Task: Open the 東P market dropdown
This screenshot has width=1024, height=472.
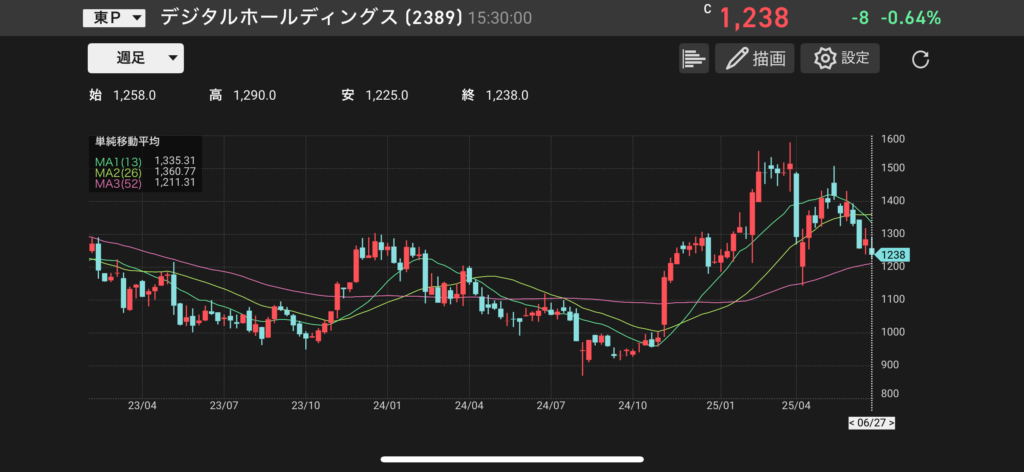Action: (114, 18)
